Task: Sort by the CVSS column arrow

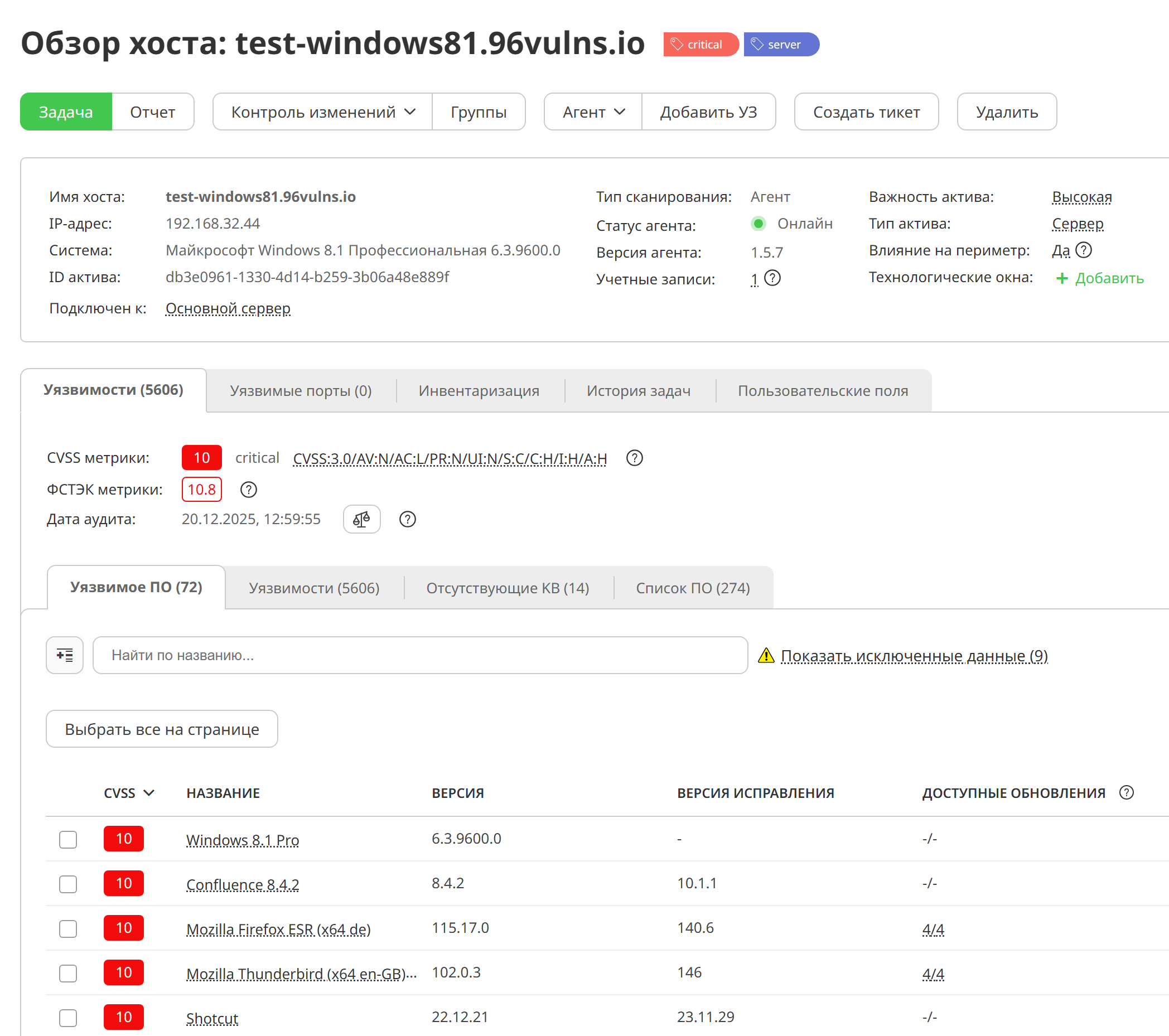Action: 149,793
